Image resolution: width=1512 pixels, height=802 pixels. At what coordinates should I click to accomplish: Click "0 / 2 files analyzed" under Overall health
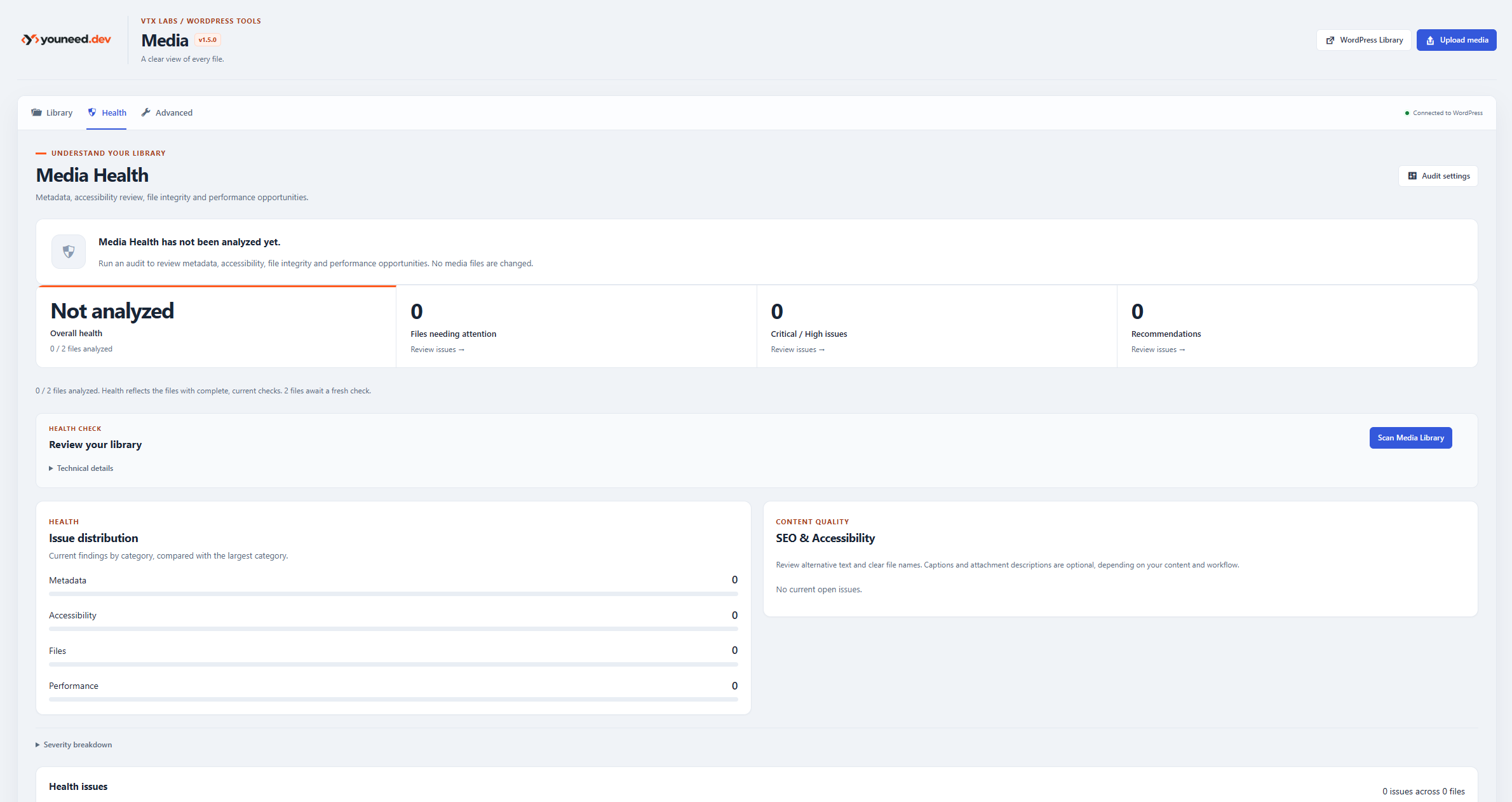tap(81, 349)
